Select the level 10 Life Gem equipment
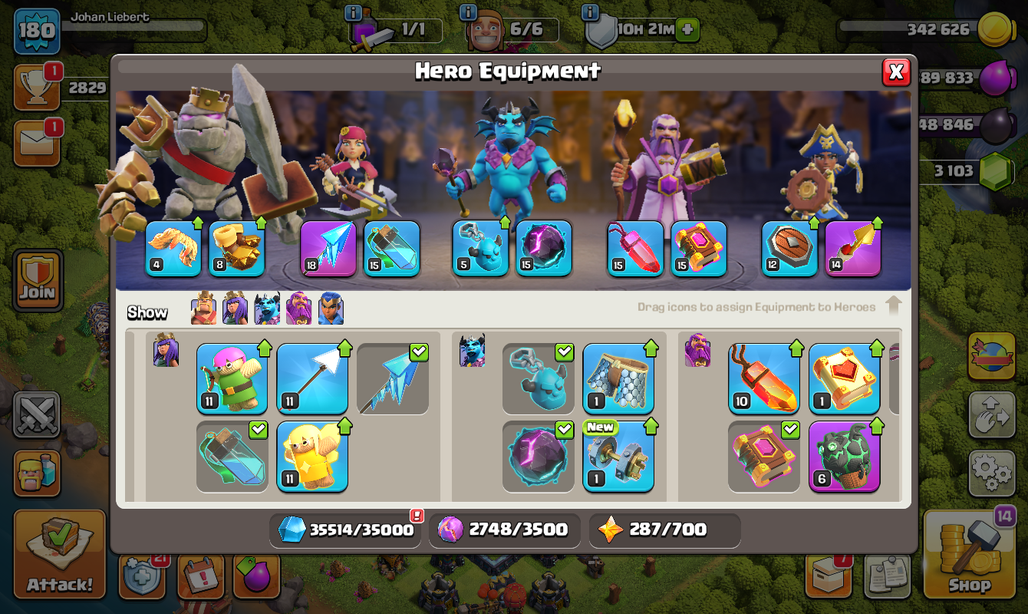The image size is (1028, 614). (x=764, y=379)
